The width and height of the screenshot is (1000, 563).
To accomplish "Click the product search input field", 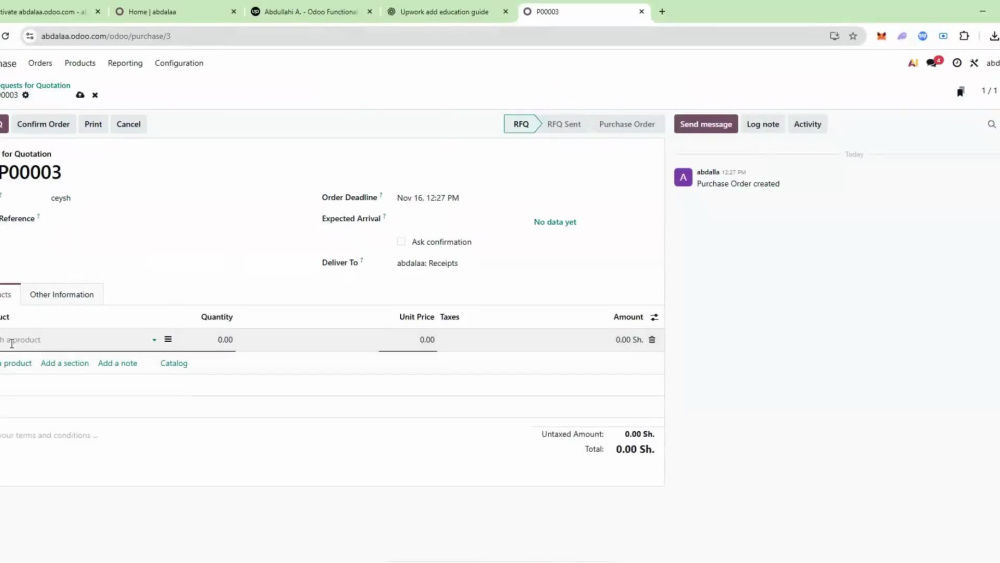I will pyautogui.click(x=73, y=340).
